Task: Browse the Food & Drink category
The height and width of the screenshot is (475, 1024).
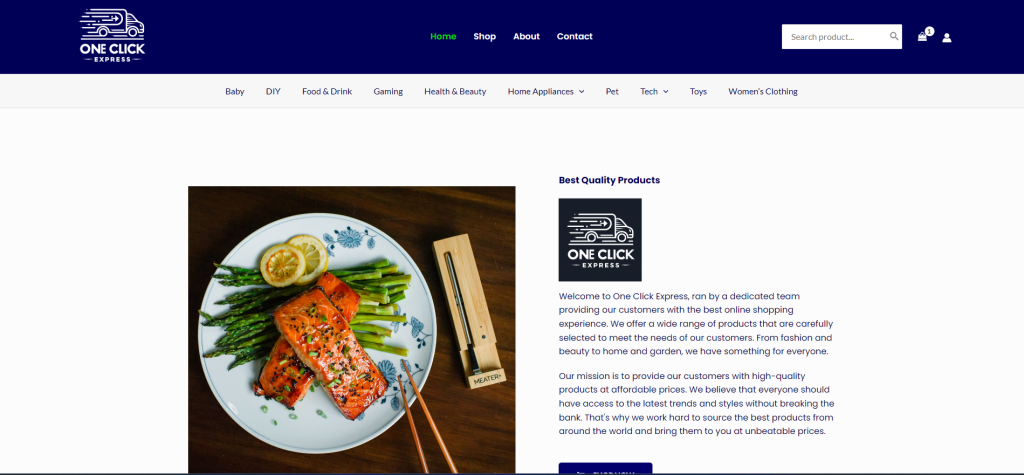Action: [x=327, y=91]
